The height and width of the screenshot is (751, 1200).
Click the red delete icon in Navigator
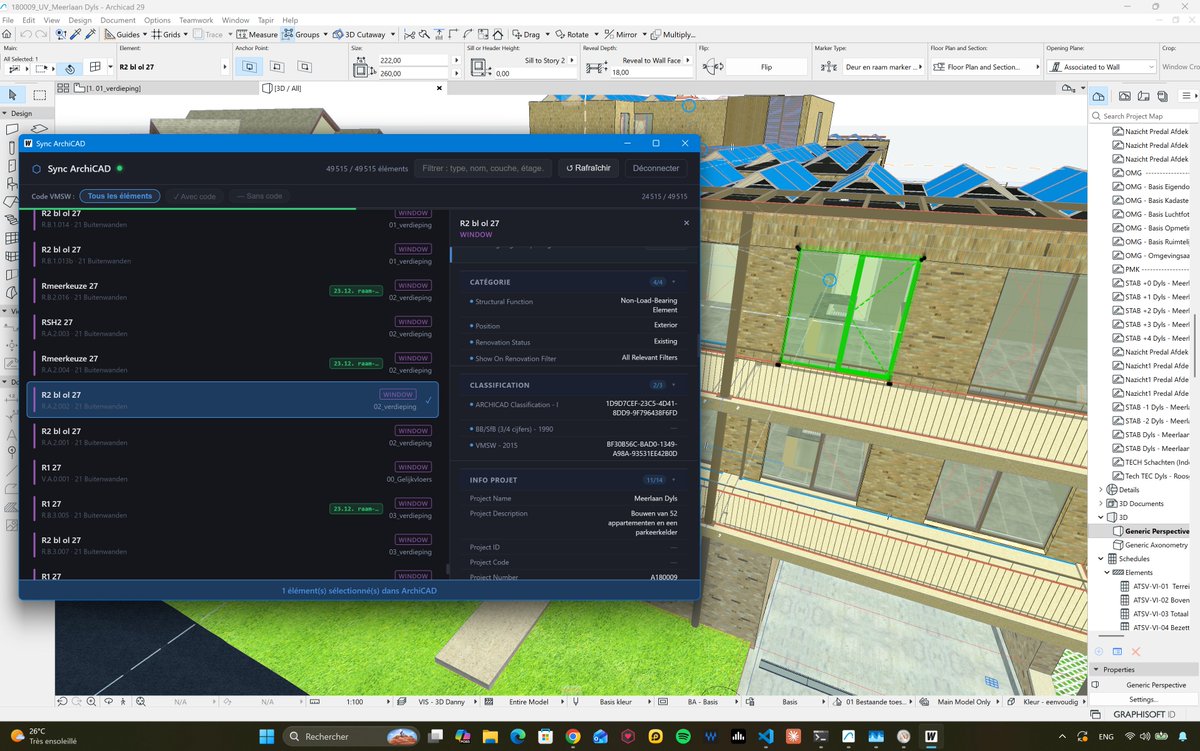pyautogui.click(x=1136, y=651)
